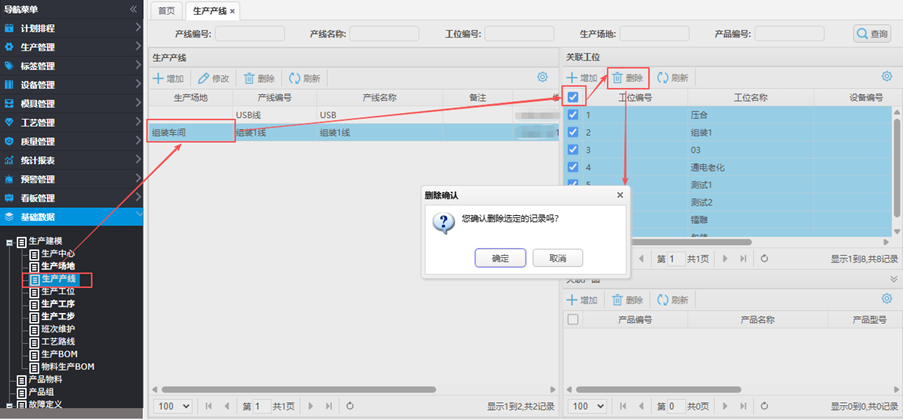Open 生产工位 in the tree
Viewport: 903px width, 420px height.
58,292
